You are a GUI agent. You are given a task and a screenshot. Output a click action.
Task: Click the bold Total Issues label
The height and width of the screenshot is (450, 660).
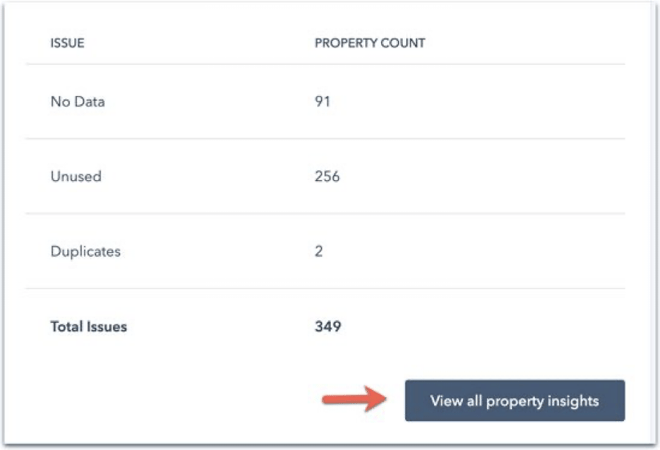pyautogui.click(x=88, y=327)
